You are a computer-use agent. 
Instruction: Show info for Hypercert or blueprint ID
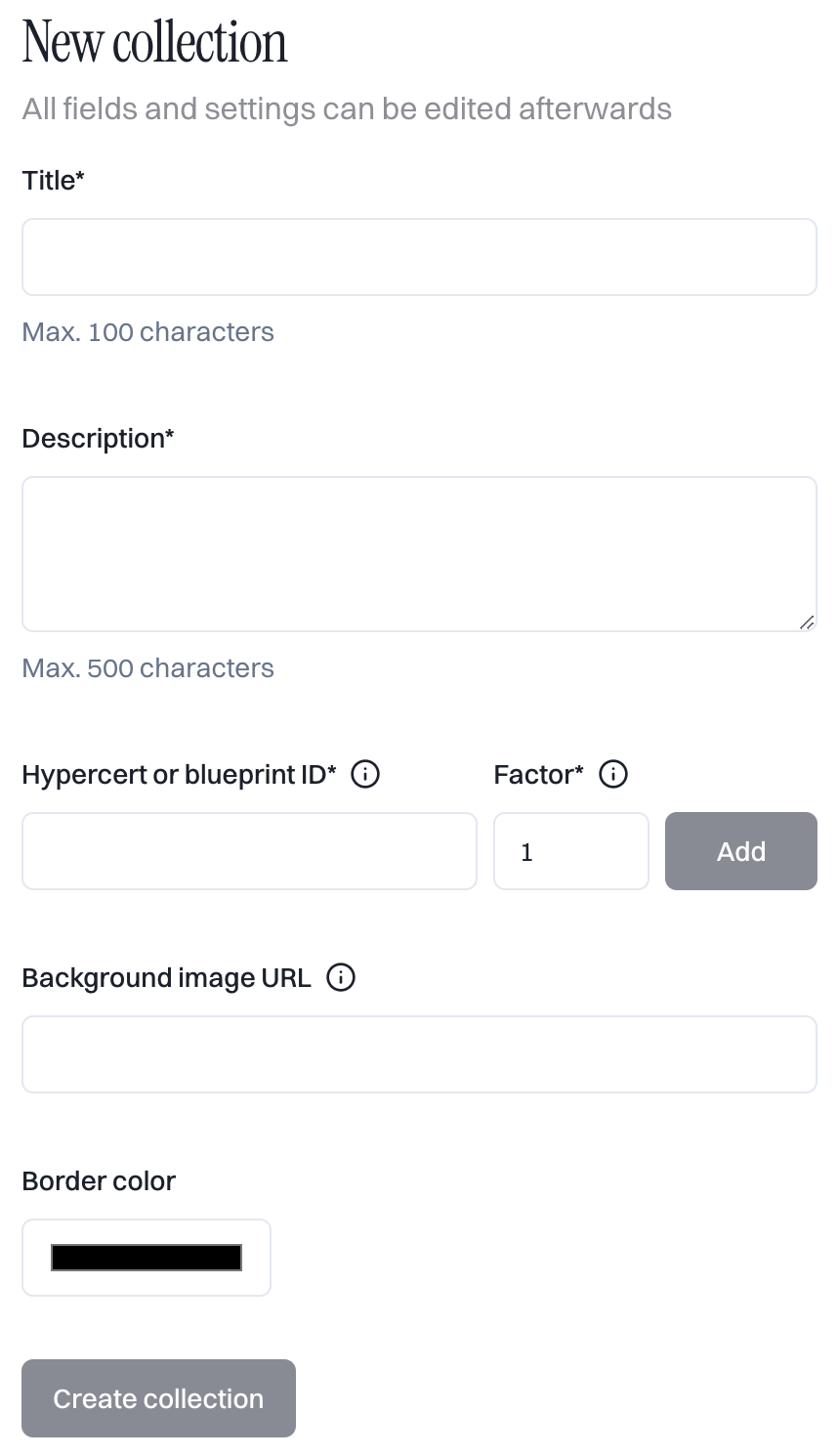pos(365,775)
